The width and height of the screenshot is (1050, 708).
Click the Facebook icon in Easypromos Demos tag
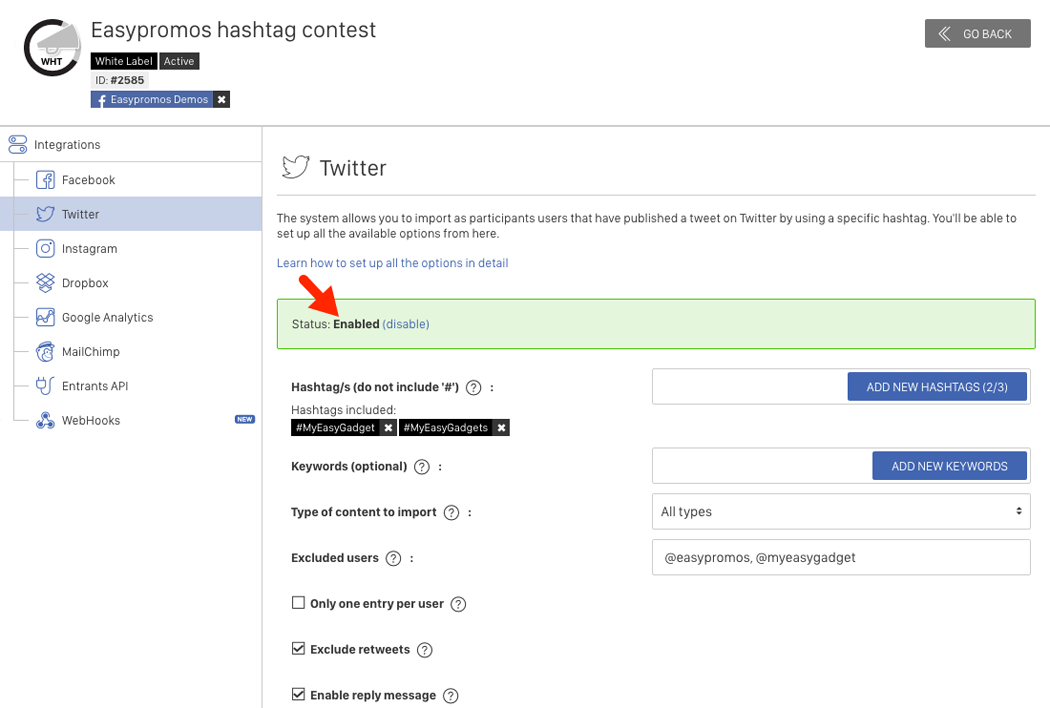coord(101,100)
